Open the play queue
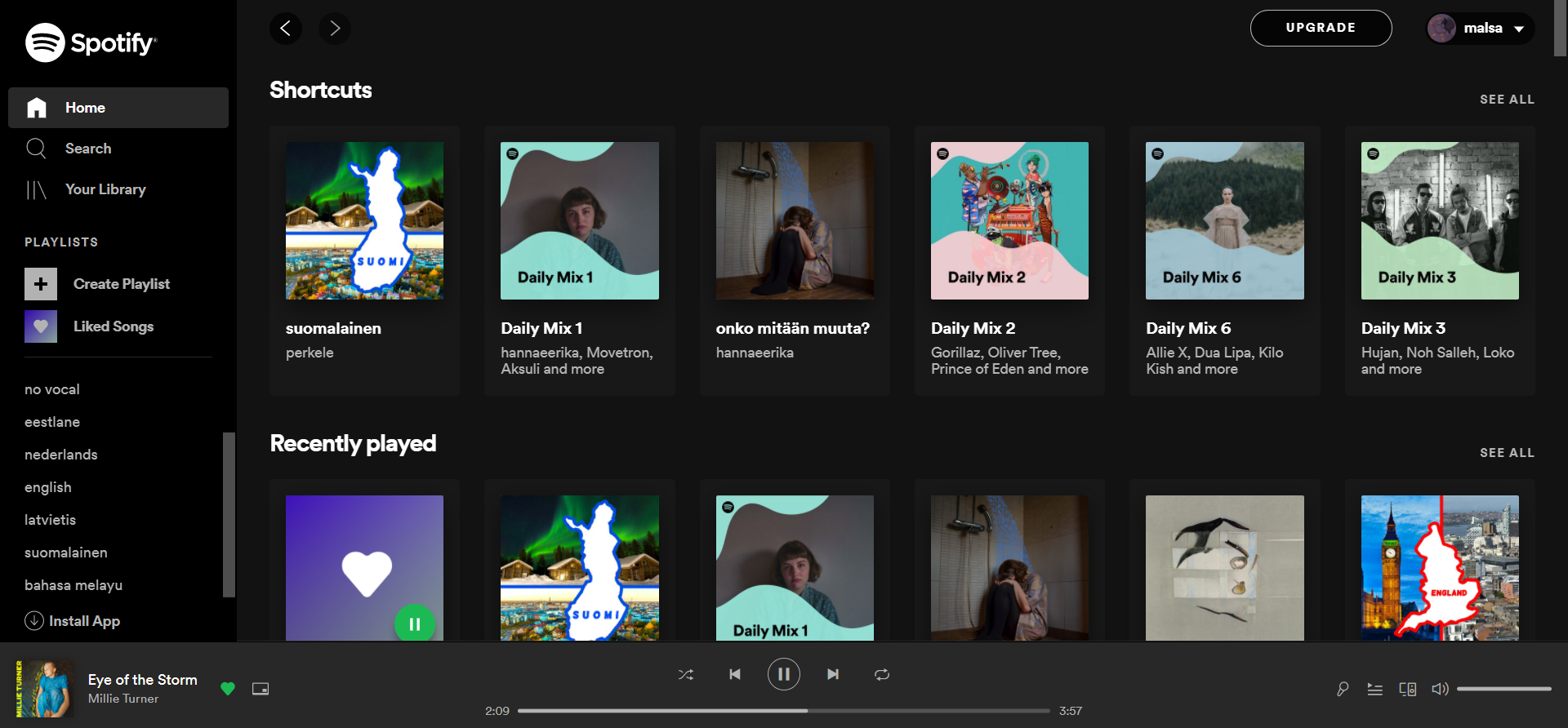 [x=1375, y=689]
